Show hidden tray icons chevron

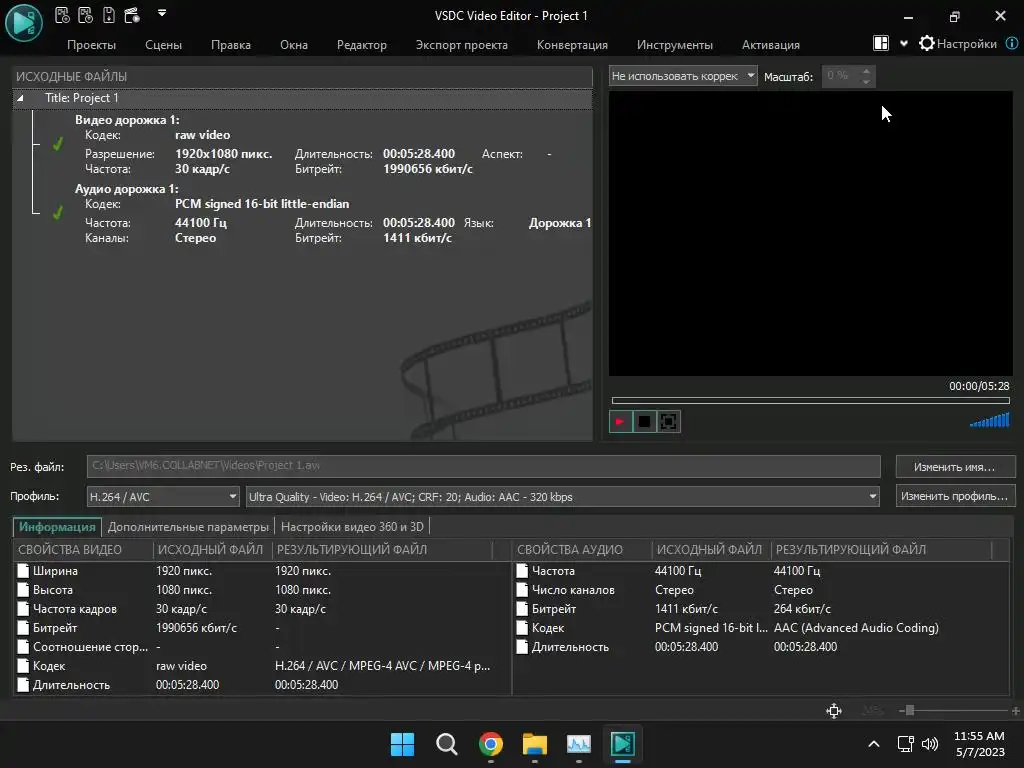click(874, 744)
